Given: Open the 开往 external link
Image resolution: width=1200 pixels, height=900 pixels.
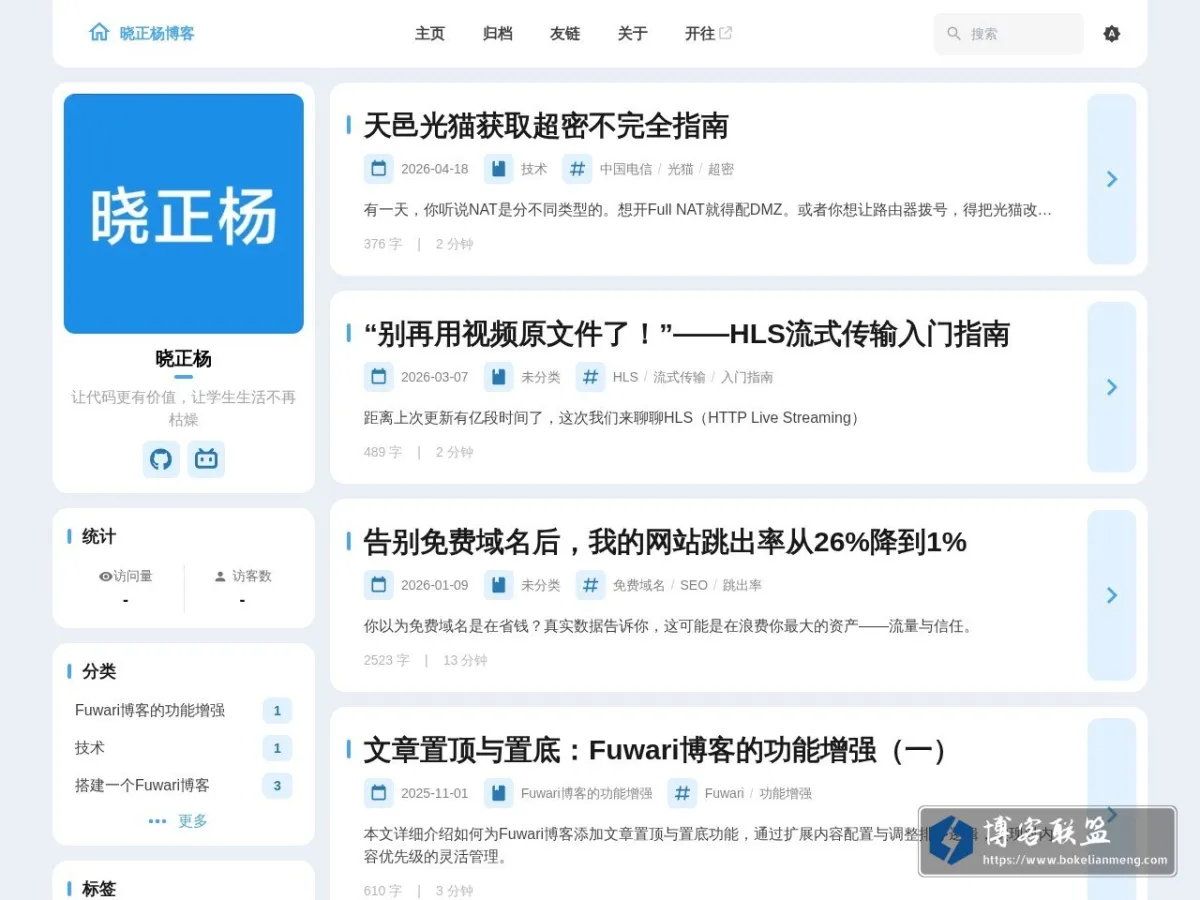Looking at the screenshot, I should click(708, 33).
